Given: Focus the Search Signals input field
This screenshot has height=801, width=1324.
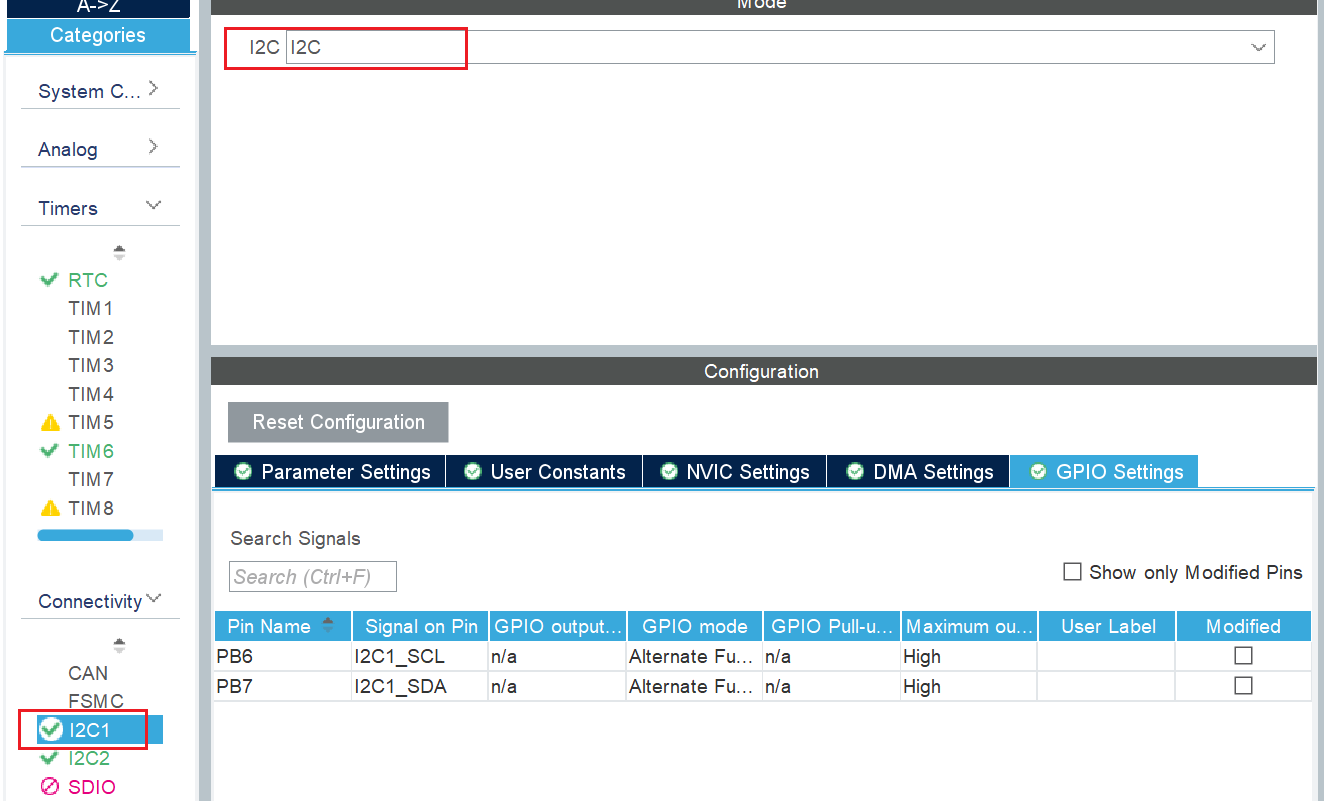Looking at the screenshot, I should click(313, 577).
